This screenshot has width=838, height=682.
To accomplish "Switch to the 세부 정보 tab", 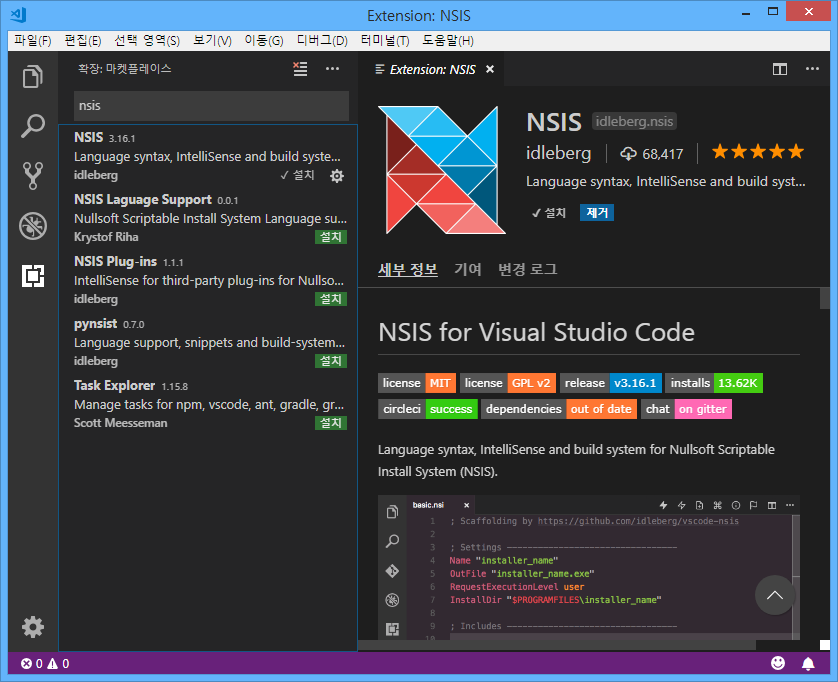I will point(408,269).
